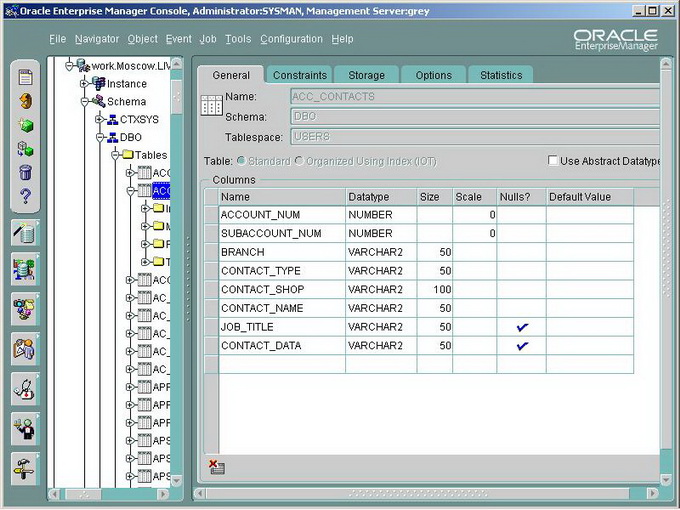This screenshot has height=510, width=680.
Task: Click the Datatype column header
Action: pyautogui.click(x=381, y=197)
